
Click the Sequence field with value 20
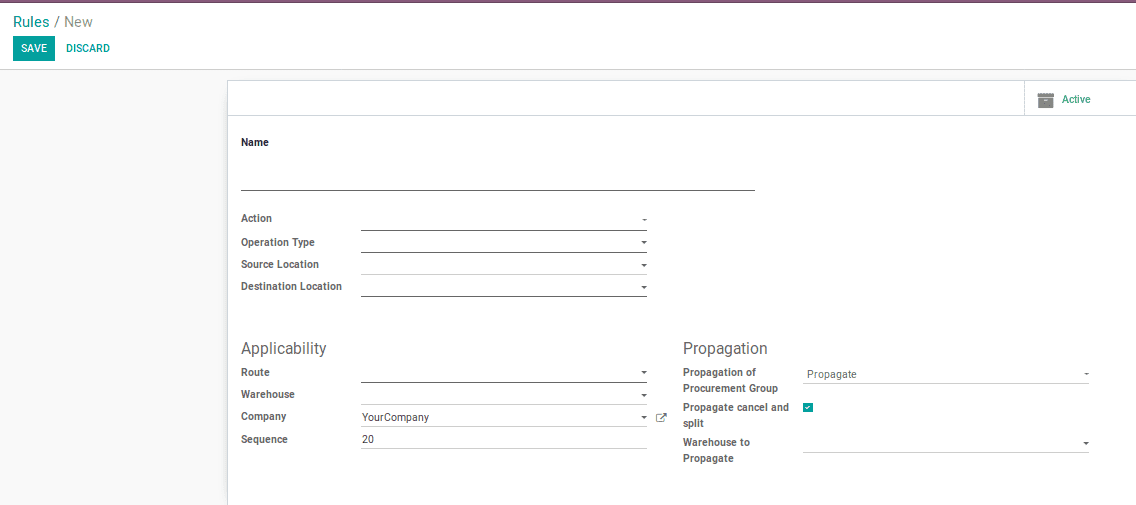point(504,439)
